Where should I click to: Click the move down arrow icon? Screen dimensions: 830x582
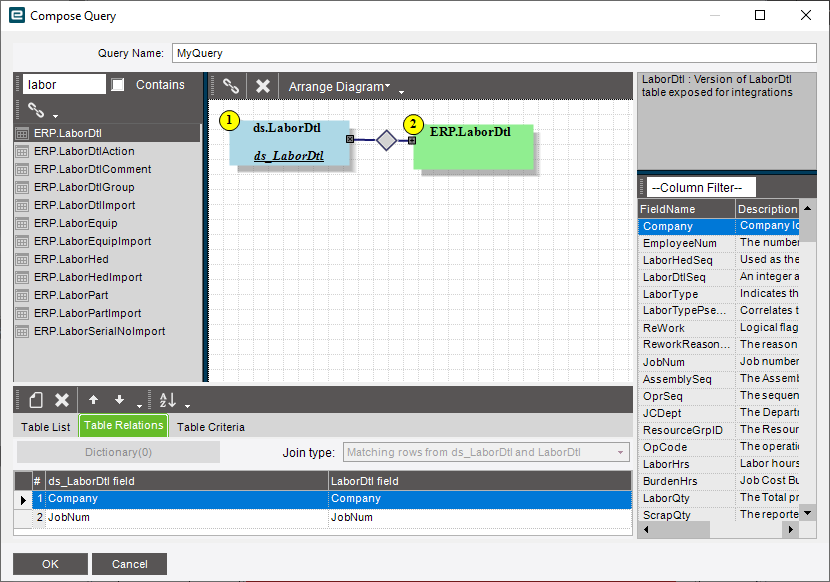(120, 400)
